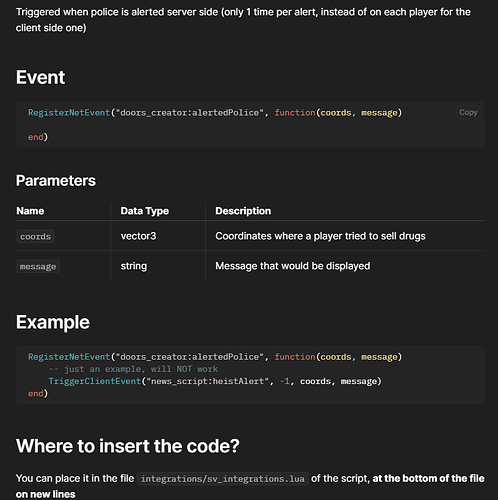This screenshot has height=500, width=498.
Task: Click the vector3 data type cell
Action: 138,236
